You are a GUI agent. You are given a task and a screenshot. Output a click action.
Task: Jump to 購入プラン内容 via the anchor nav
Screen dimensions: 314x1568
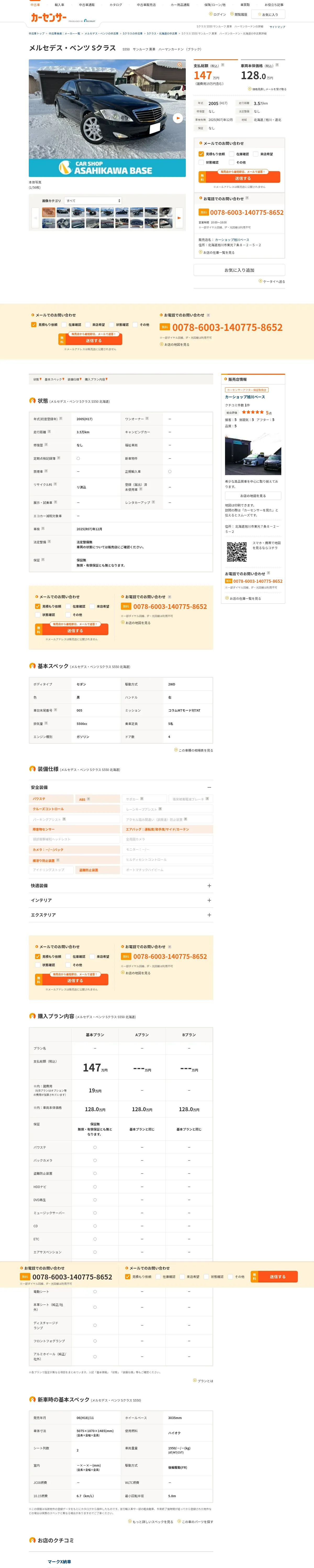pos(96,379)
